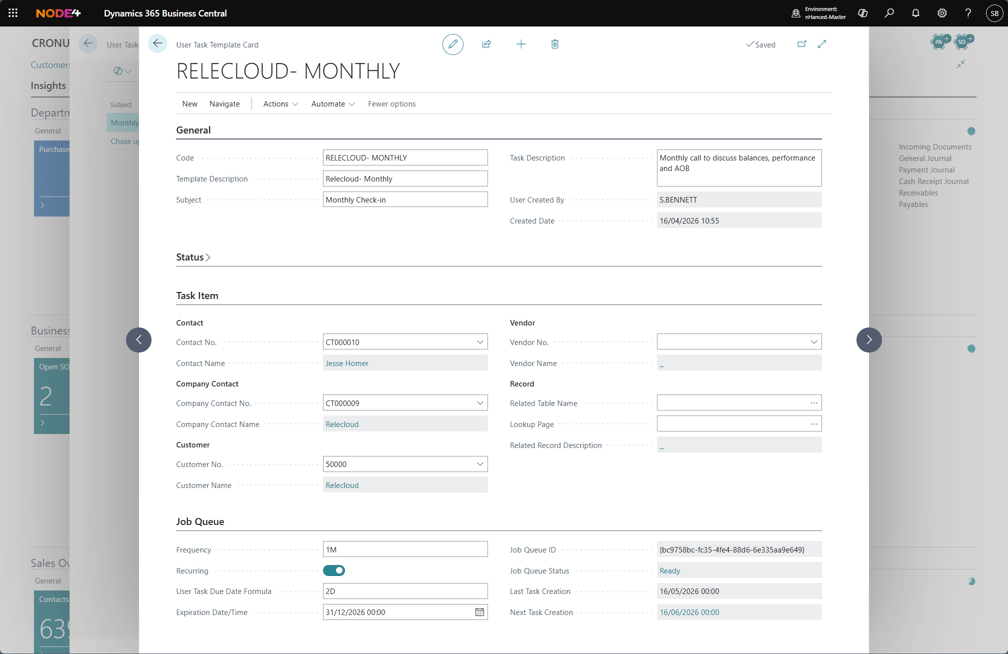Open the Relecloud customer name link
Screen dimensions: 1008x654
pyautogui.click(x=342, y=486)
